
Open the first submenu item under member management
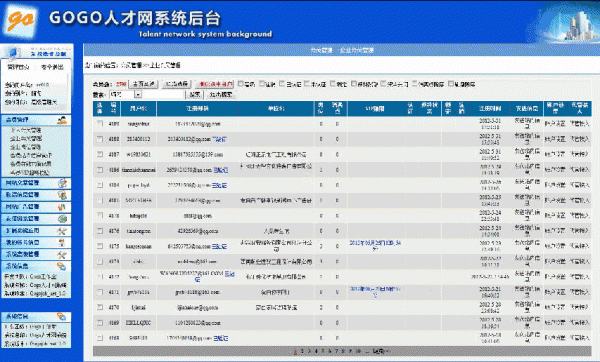pyautogui.click(x=26, y=130)
